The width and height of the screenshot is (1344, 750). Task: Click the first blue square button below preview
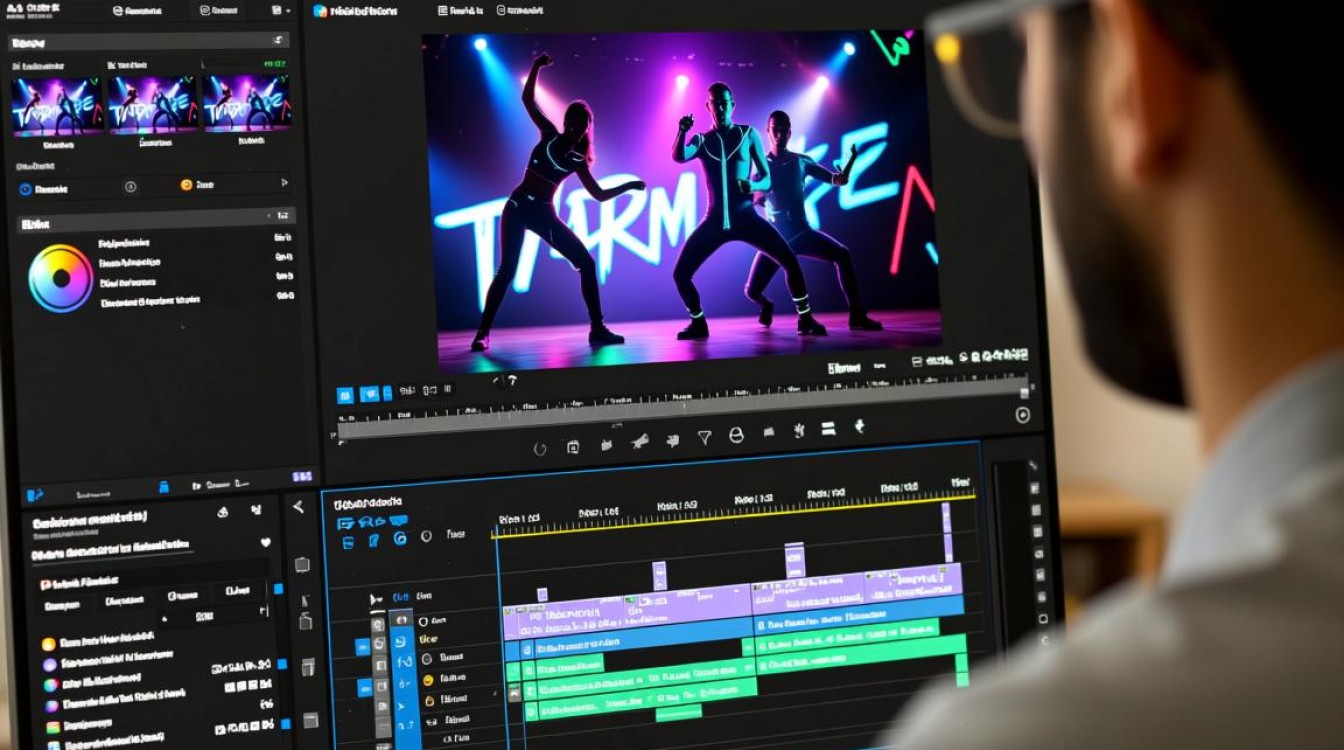click(345, 395)
